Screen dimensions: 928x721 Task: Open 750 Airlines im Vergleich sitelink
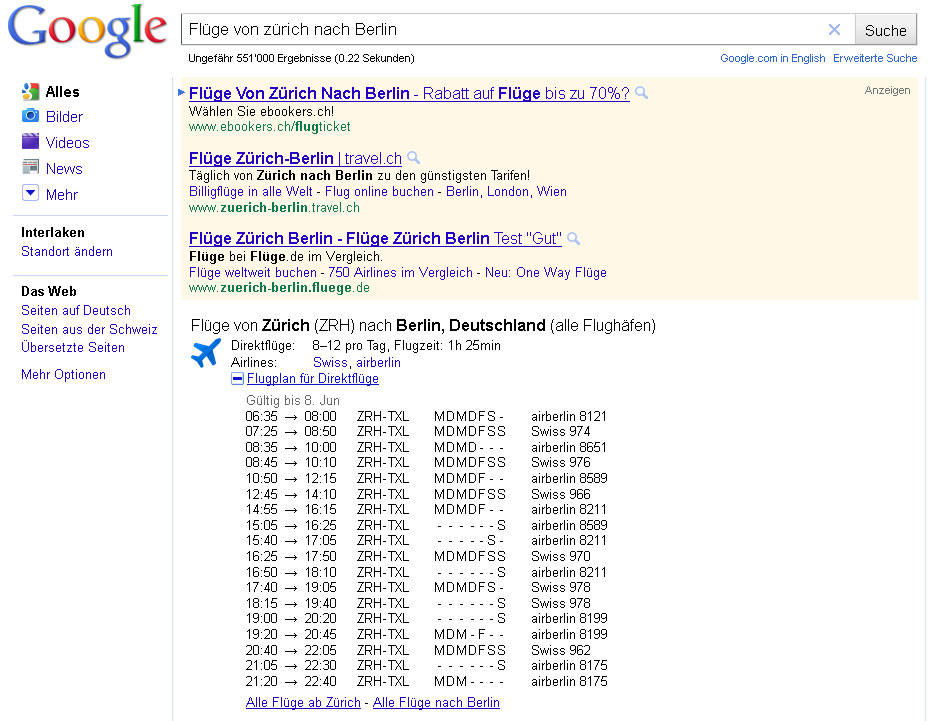click(401, 273)
